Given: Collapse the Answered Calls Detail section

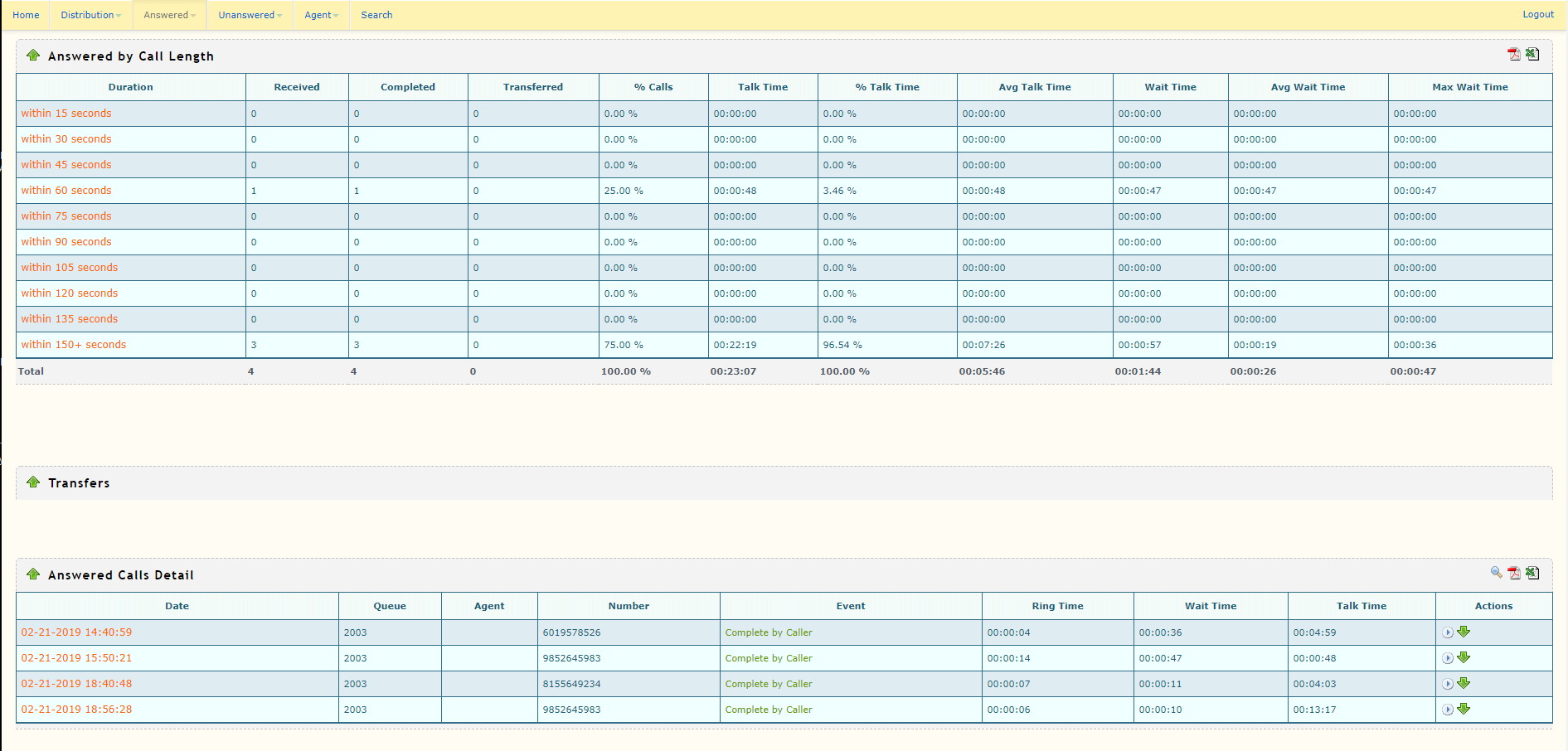Looking at the screenshot, I should (33, 574).
